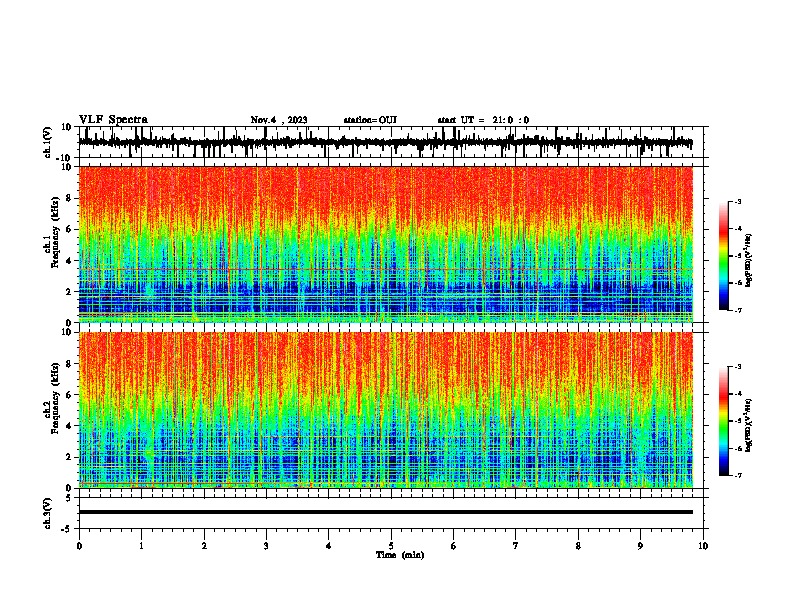Click the 5 tick label on ch.3(V) axis

[x=70, y=497]
